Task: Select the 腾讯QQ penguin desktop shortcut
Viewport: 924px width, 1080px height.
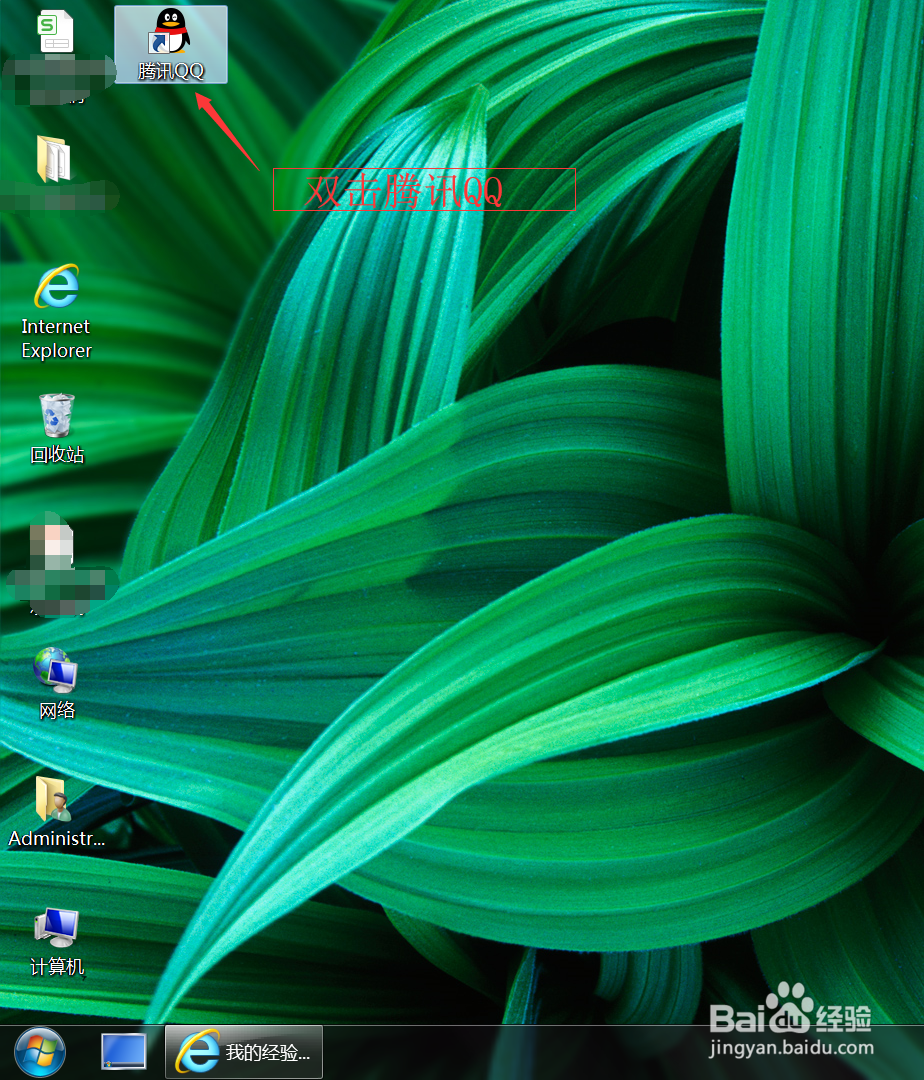Action: coord(171,44)
